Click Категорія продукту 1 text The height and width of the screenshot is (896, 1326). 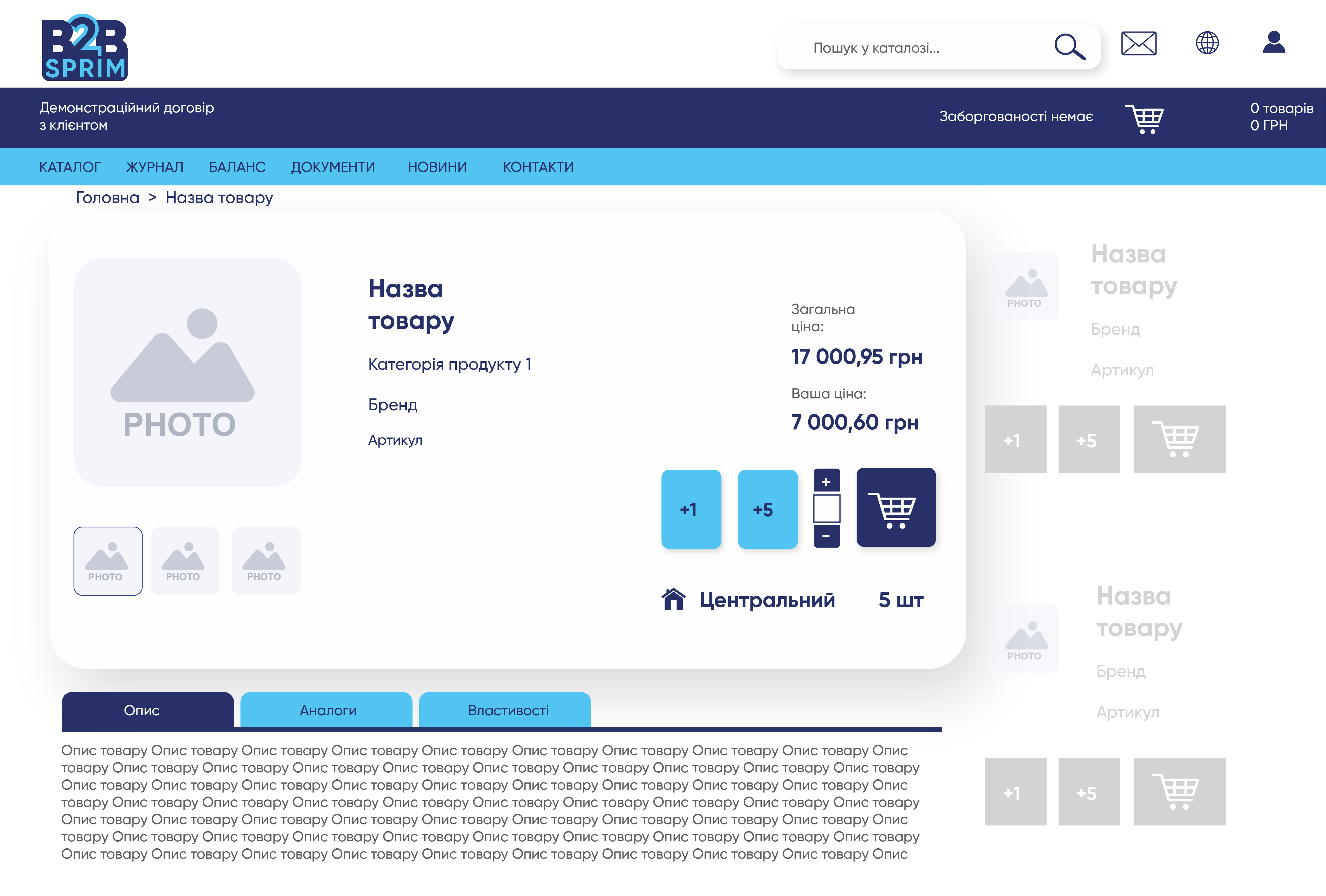tap(450, 364)
